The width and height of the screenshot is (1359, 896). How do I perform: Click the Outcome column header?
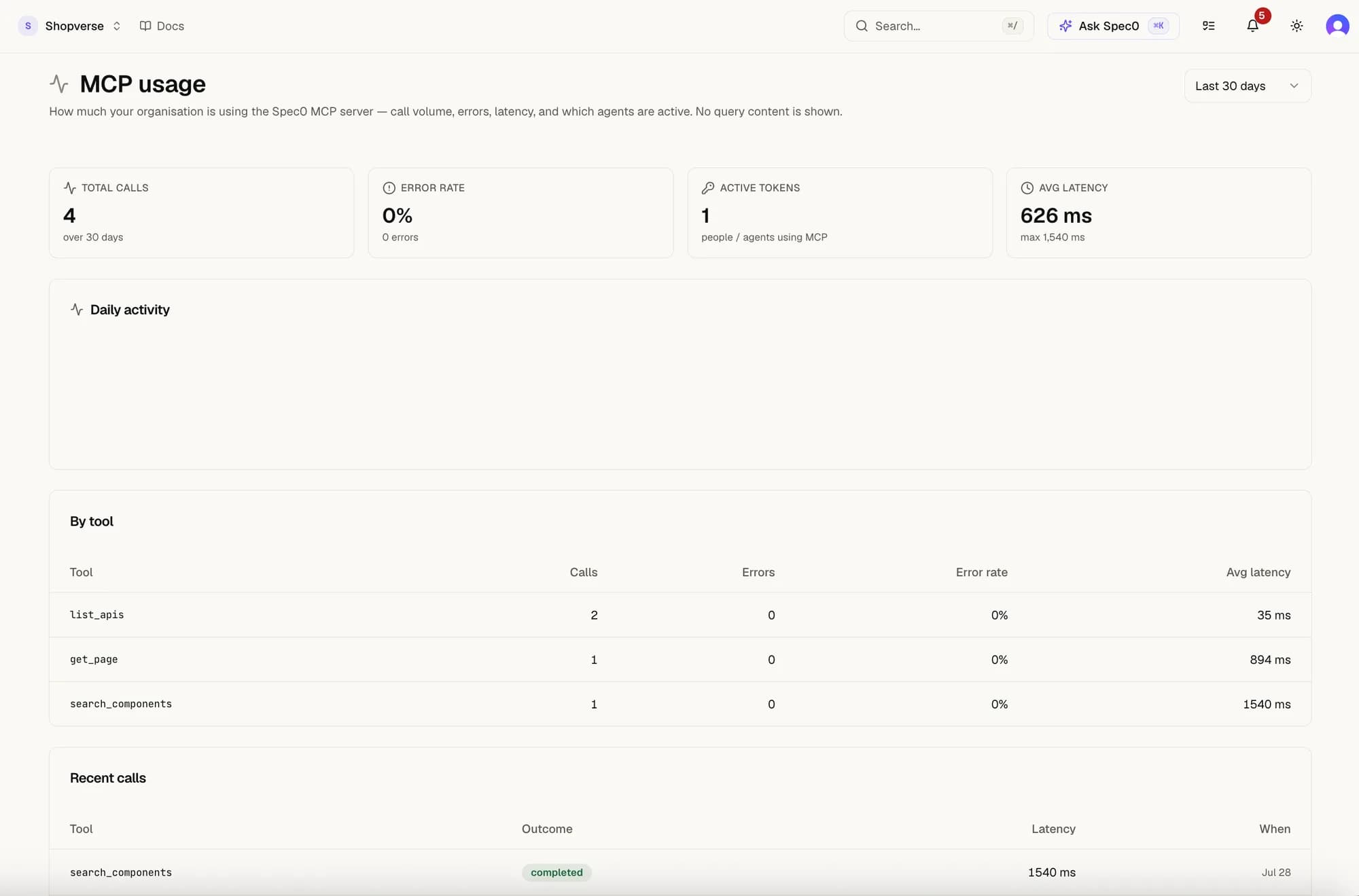(x=547, y=829)
